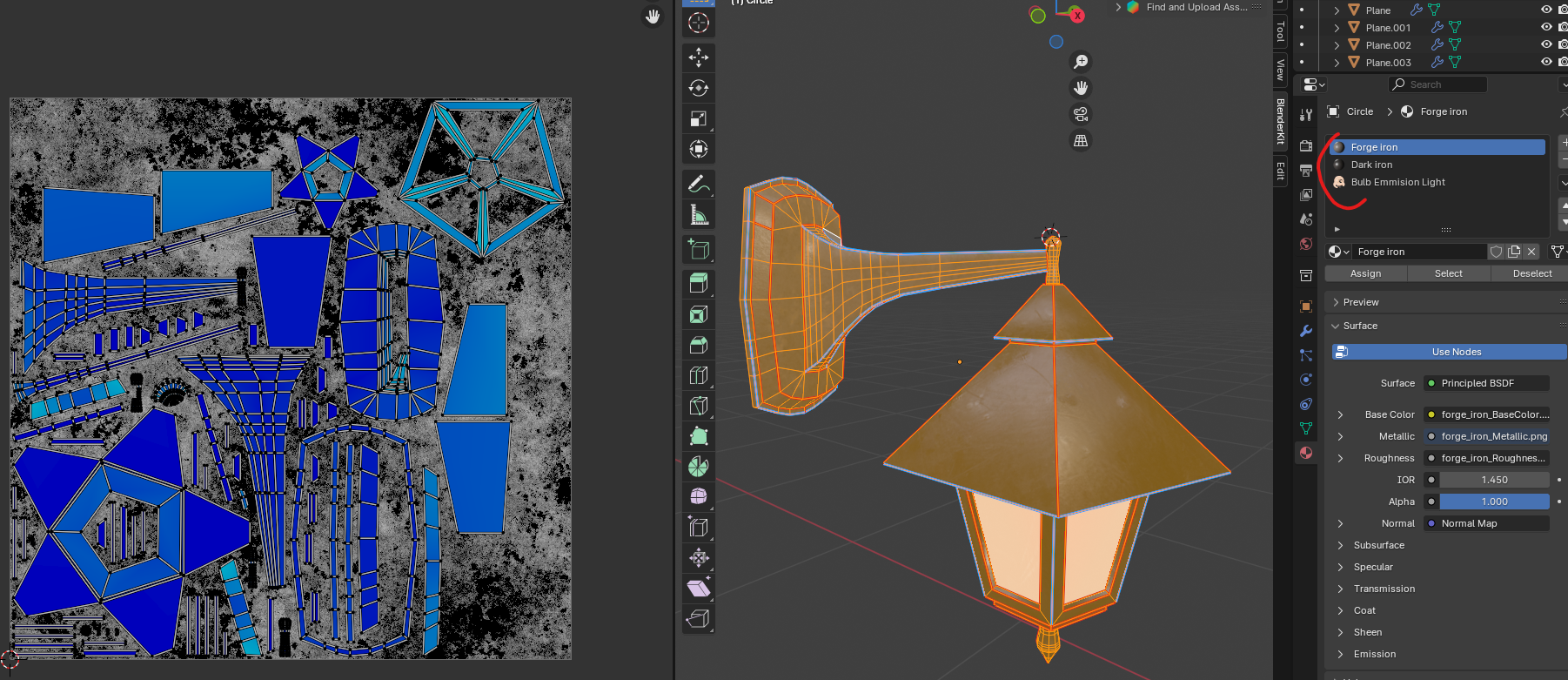Toggle viewport visibility of Plane
Viewport: 1568px width, 680px height.
1546,10
